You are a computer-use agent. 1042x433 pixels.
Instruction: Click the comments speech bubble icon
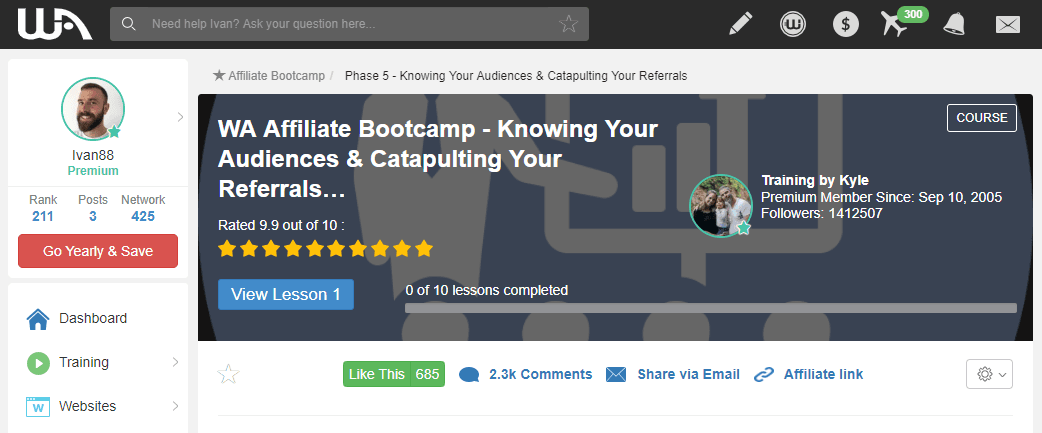[x=469, y=375]
